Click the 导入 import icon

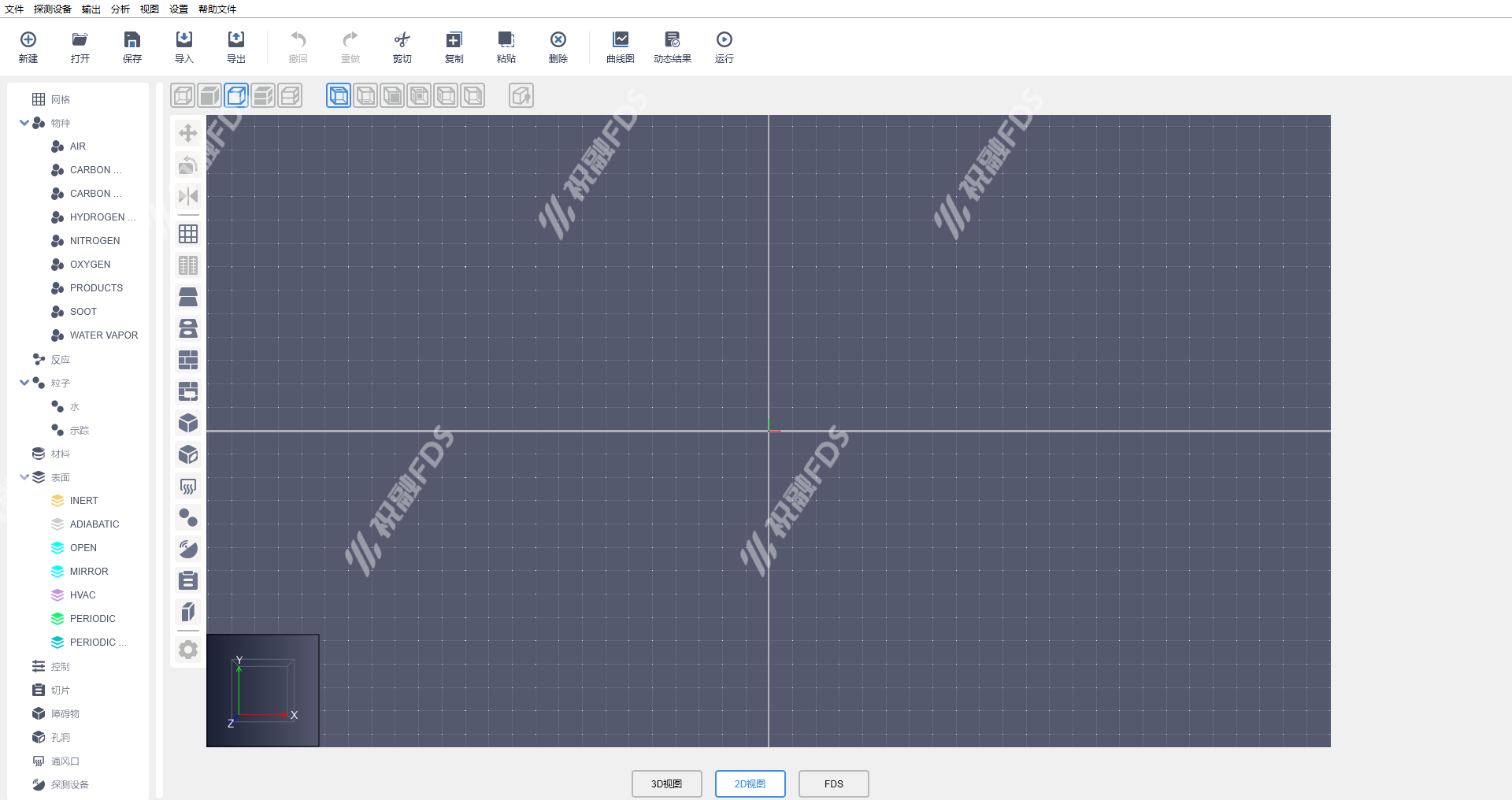[184, 47]
